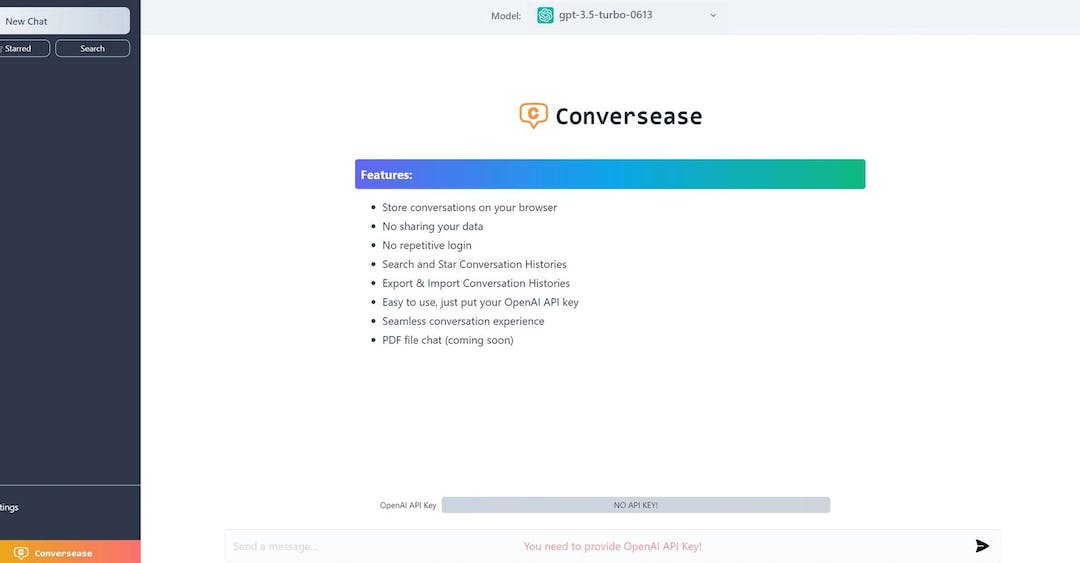Click the Features gradient banner
This screenshot has width=1080, height=563.
[610, 174]
